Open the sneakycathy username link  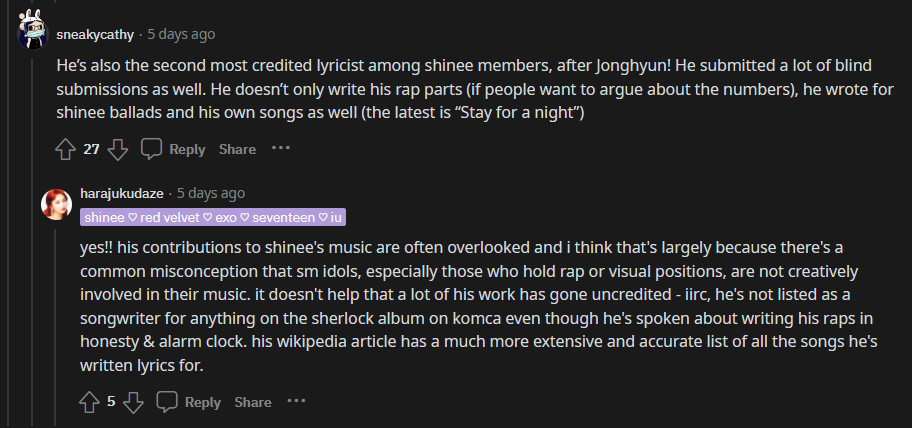pos(97,34)
